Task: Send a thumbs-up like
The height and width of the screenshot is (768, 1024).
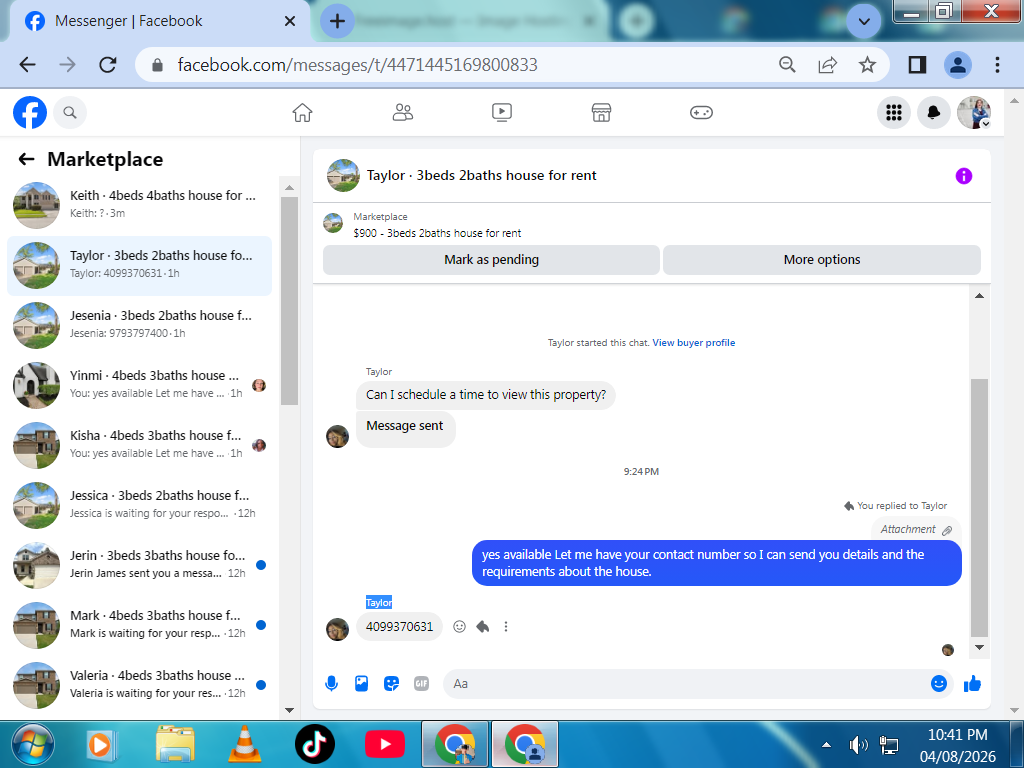Action: (x=972, y=684)
